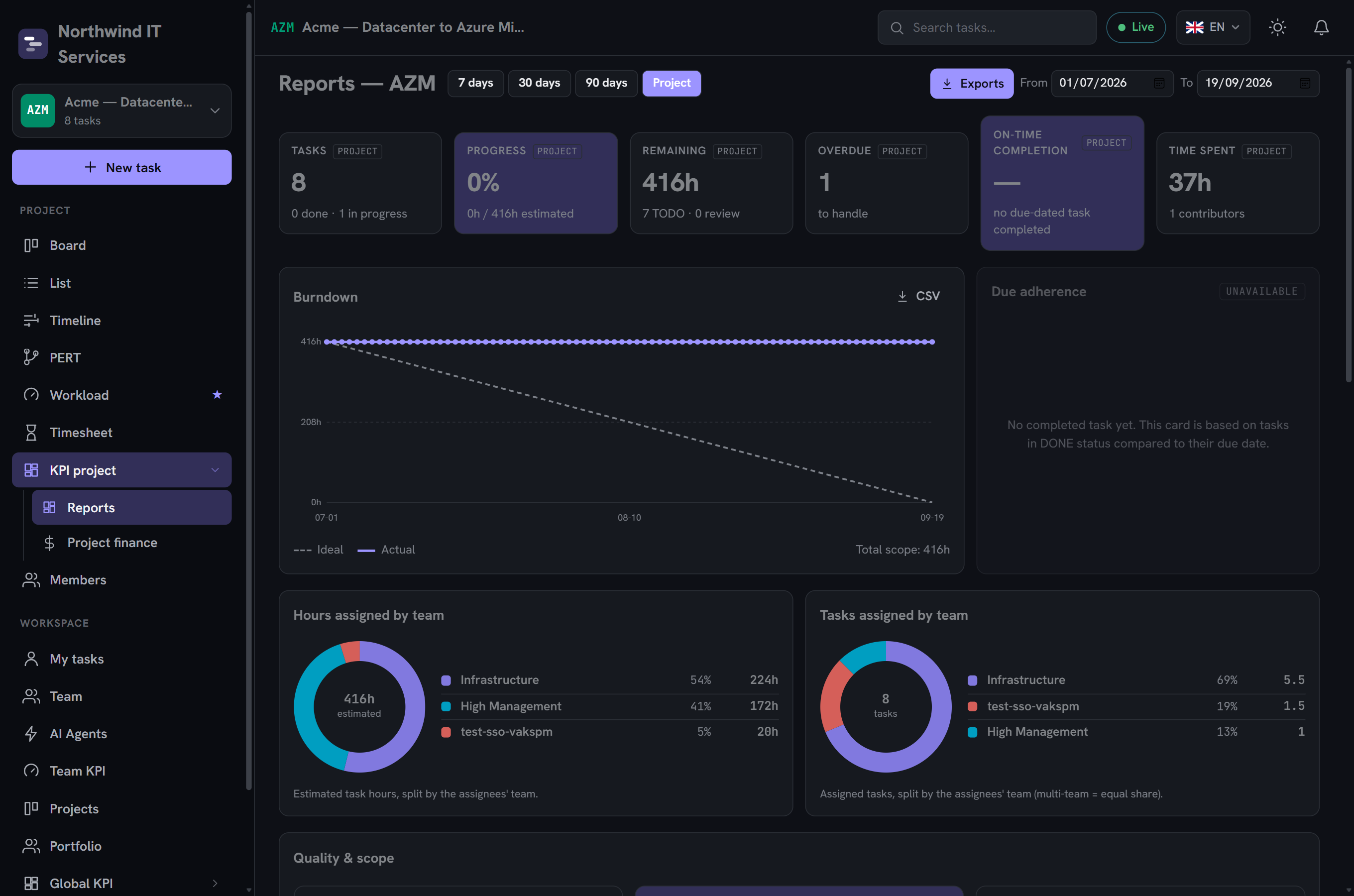Expand the Acme project switcher chevron
The width and height of the screenshot is (1354, 896).
coord(216,111)
